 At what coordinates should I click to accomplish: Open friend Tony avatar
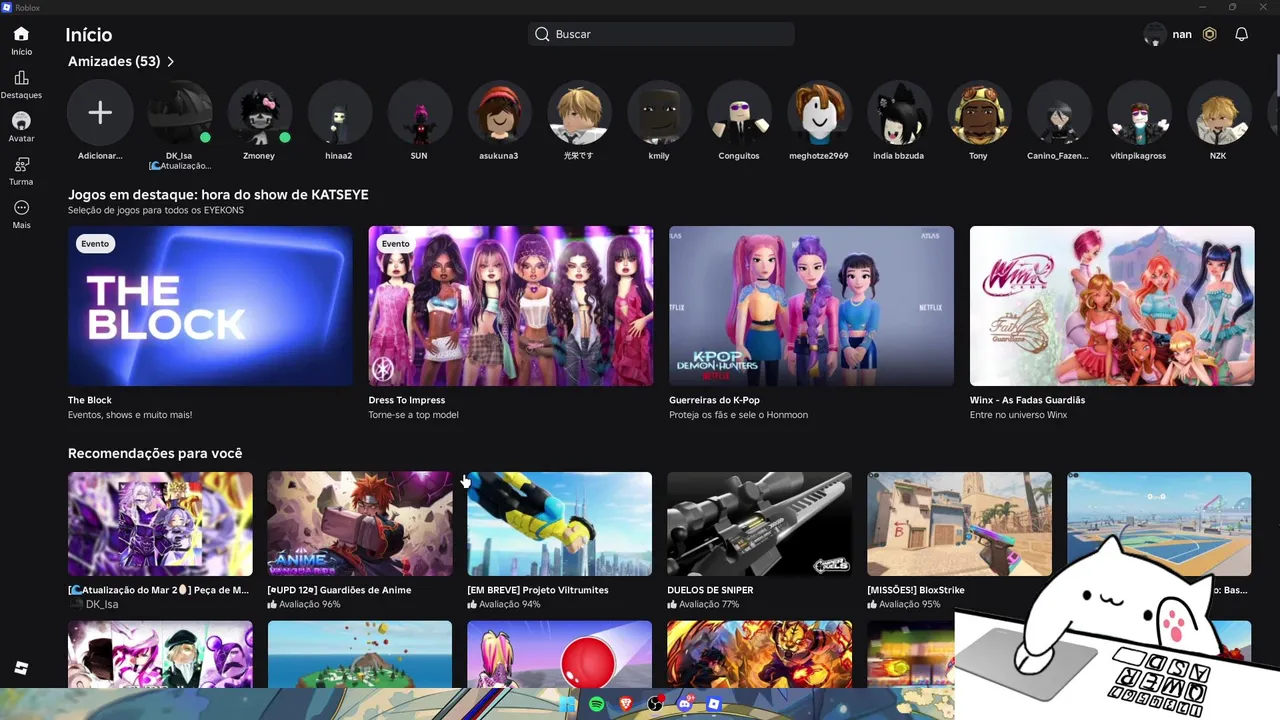(980, 112)
